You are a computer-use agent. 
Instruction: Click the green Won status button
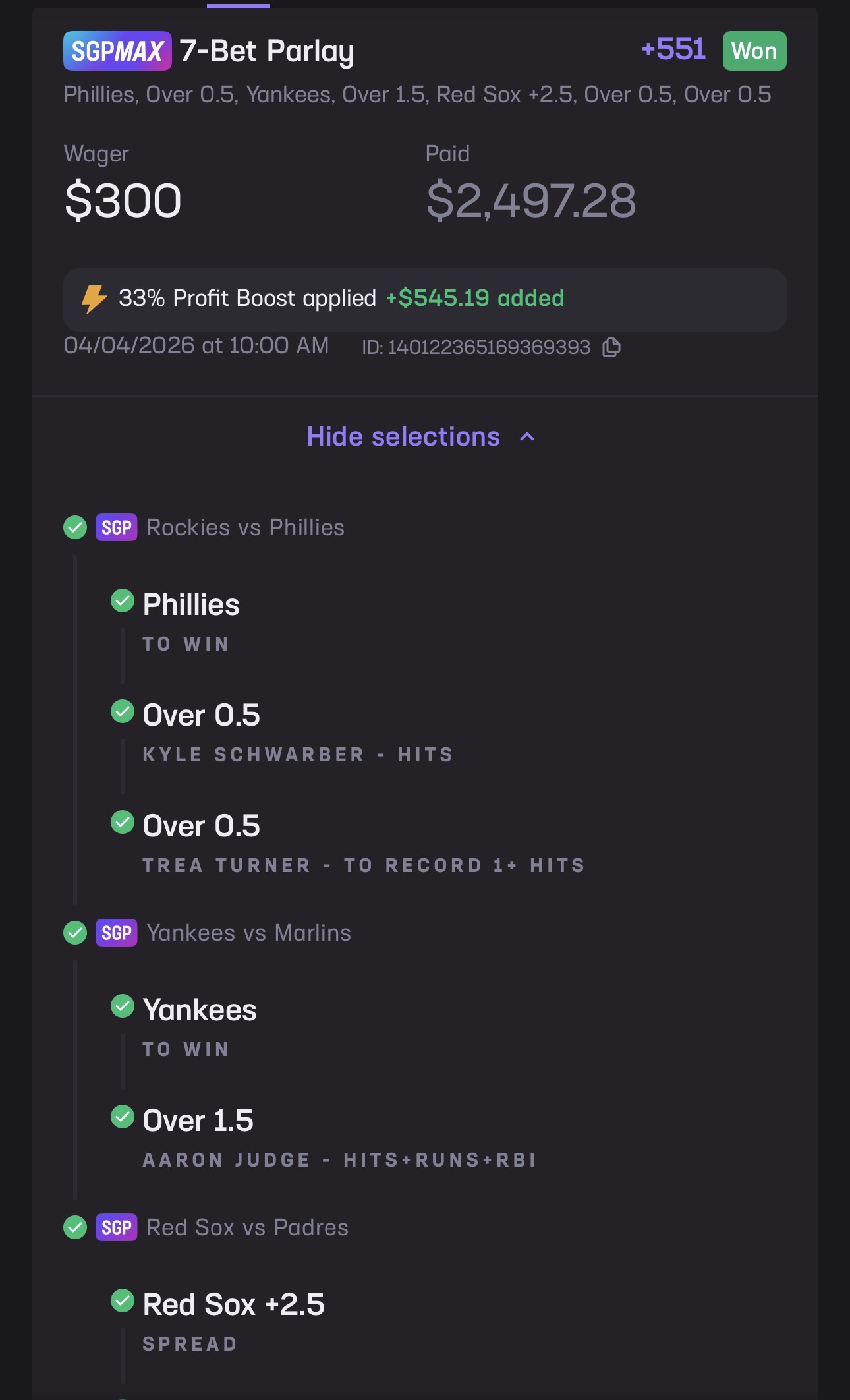click(754, 51)
